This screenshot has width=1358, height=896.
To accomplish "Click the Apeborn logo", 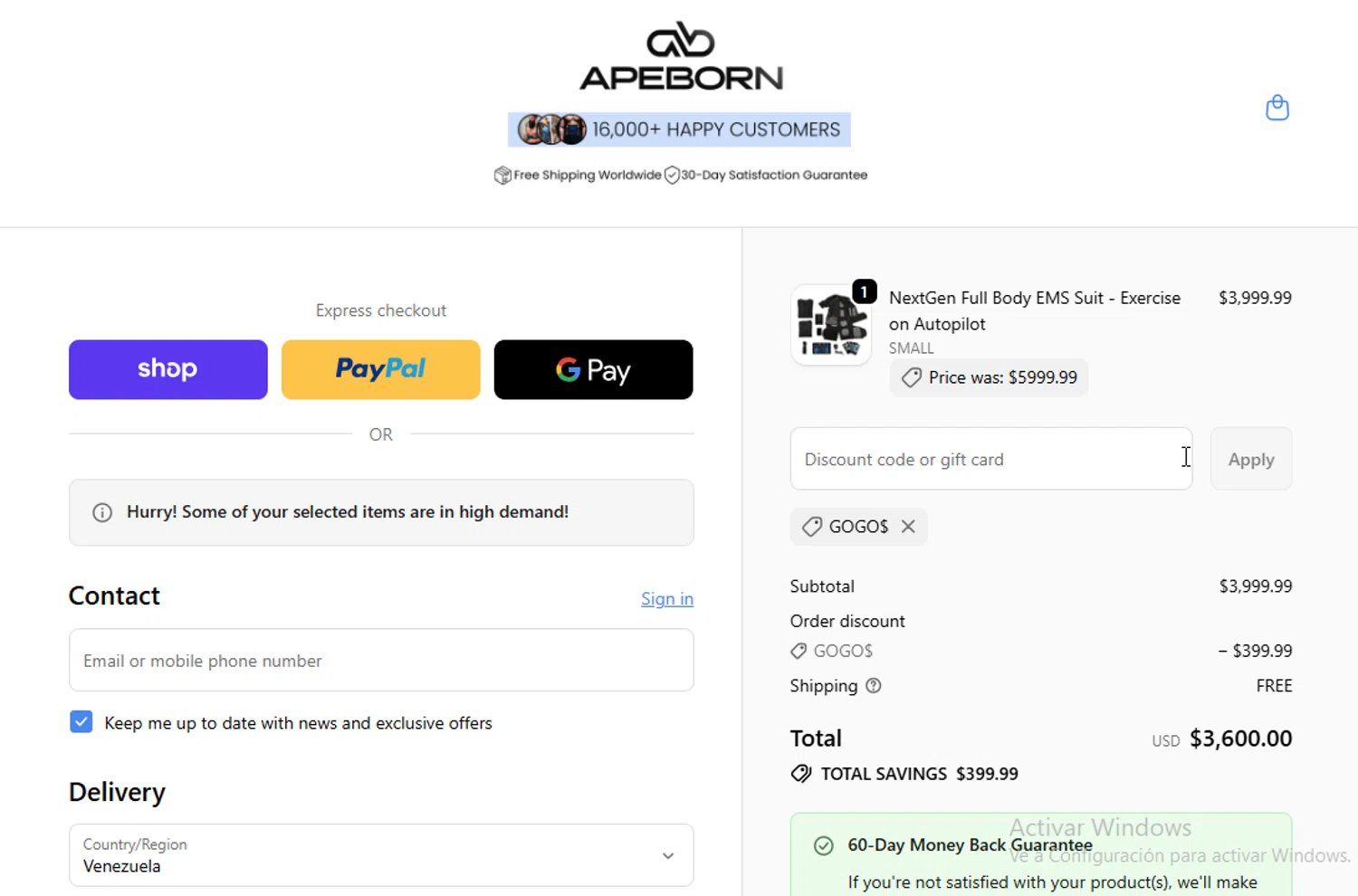I will click(x=681, y=56).
